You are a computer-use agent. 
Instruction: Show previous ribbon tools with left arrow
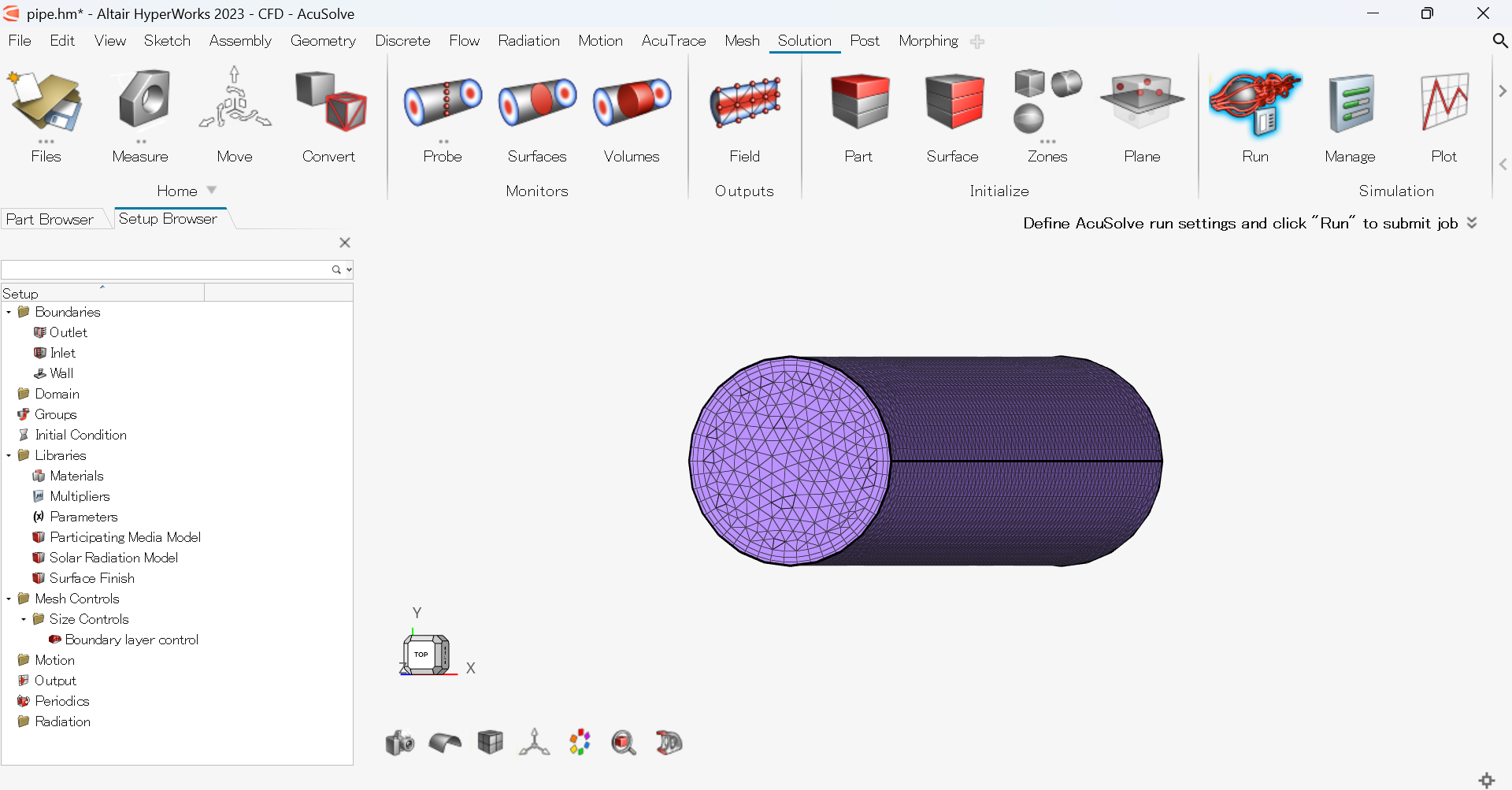point(1503,164)
